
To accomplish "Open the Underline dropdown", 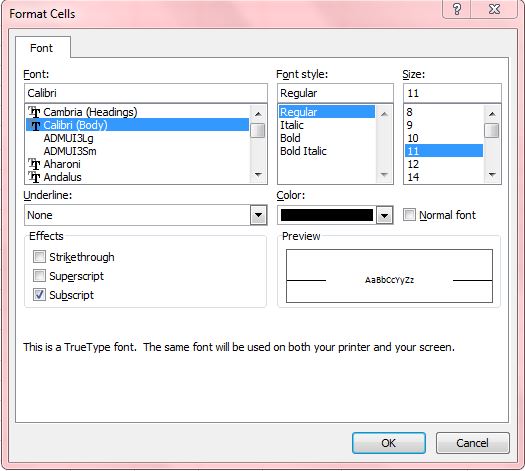I will click(x=258, y=215).
